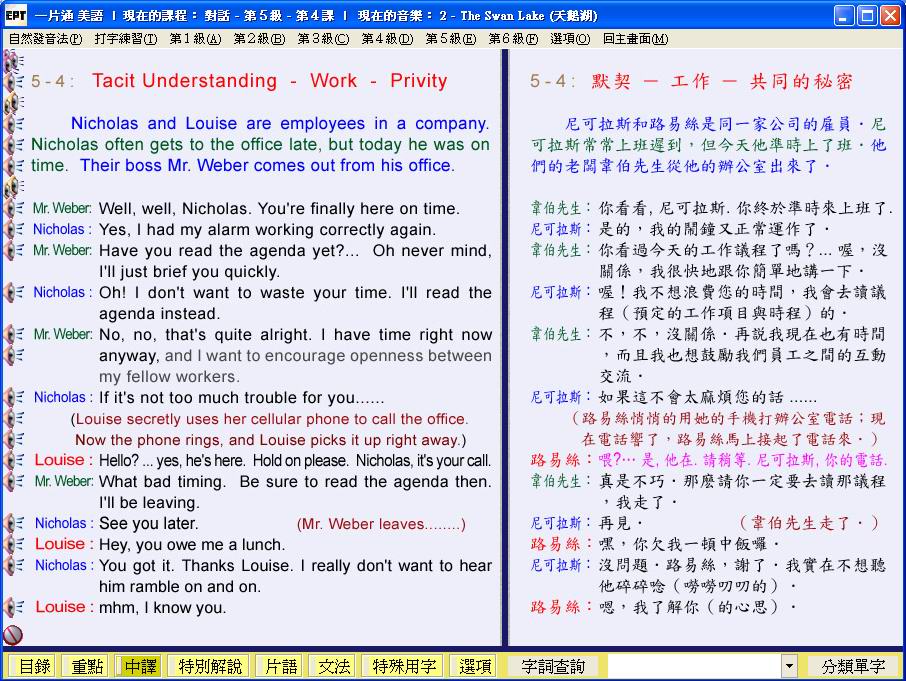Click the red stop icon at bottom left
The height and width of the screenshot is (681, 906).
13,634
